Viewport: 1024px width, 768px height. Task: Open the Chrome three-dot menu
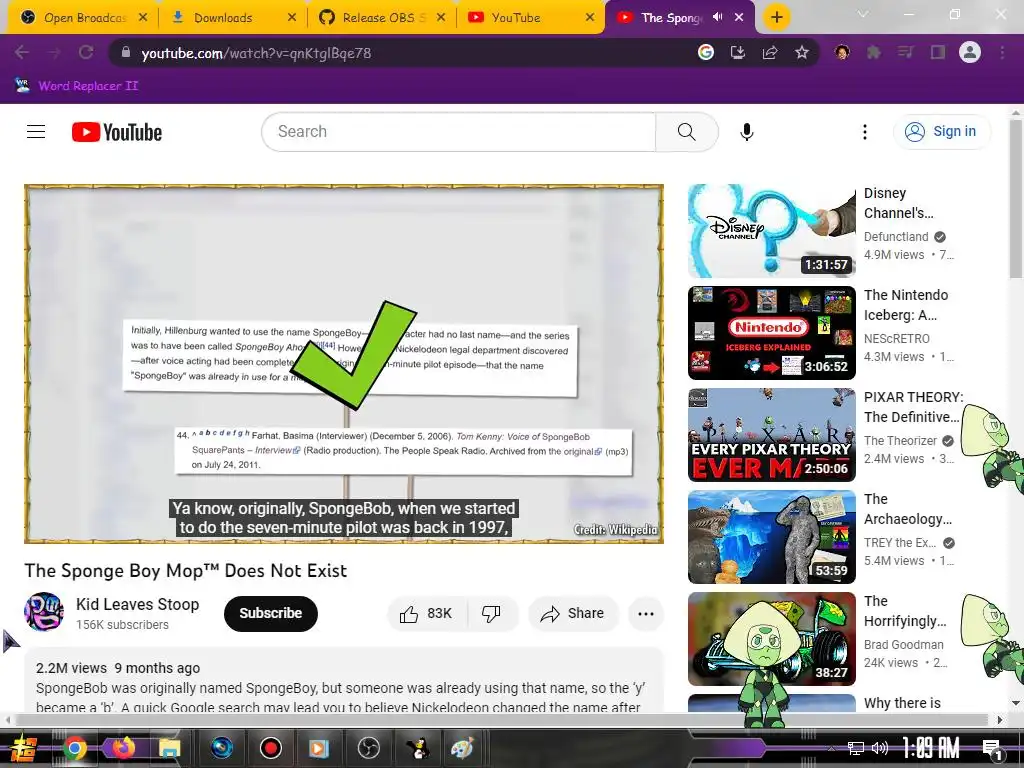(x=1002, y=52)
